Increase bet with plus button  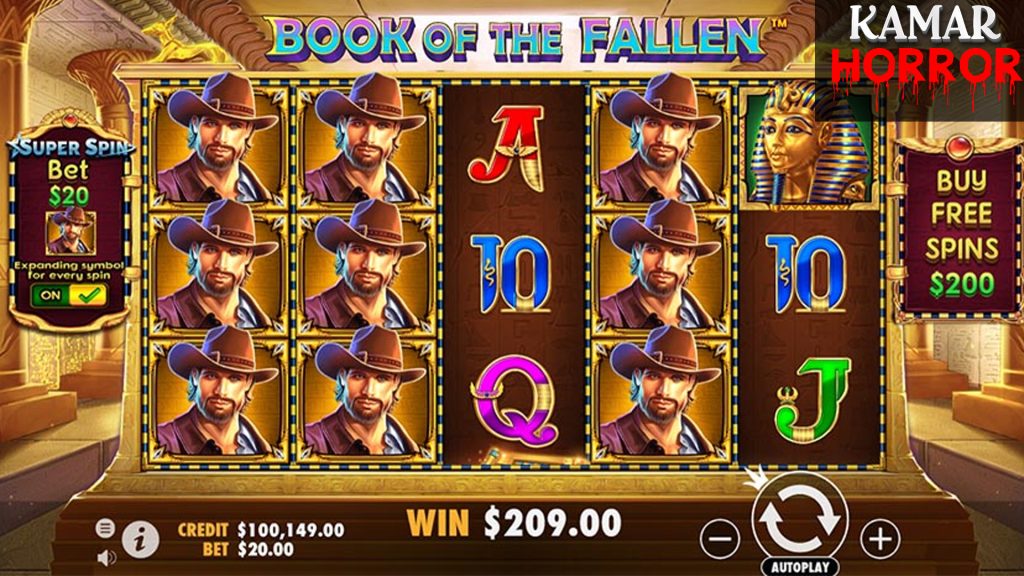(x=880, y=539)
